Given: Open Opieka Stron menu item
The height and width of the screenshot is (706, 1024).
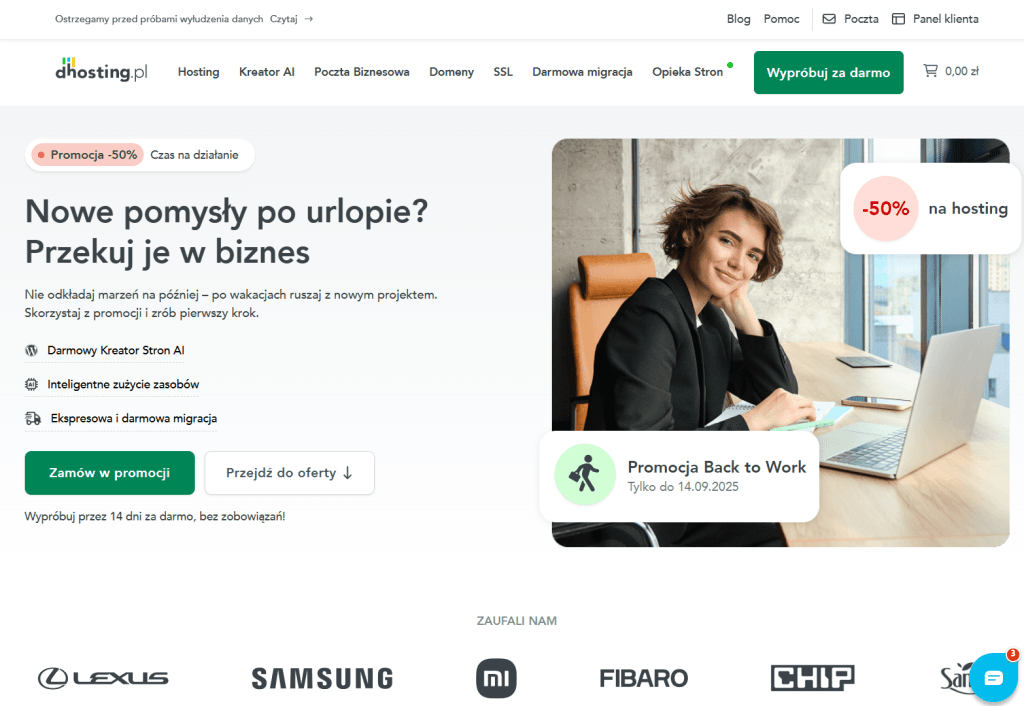Looking at the screenshot, I should [x=688, y=72].
